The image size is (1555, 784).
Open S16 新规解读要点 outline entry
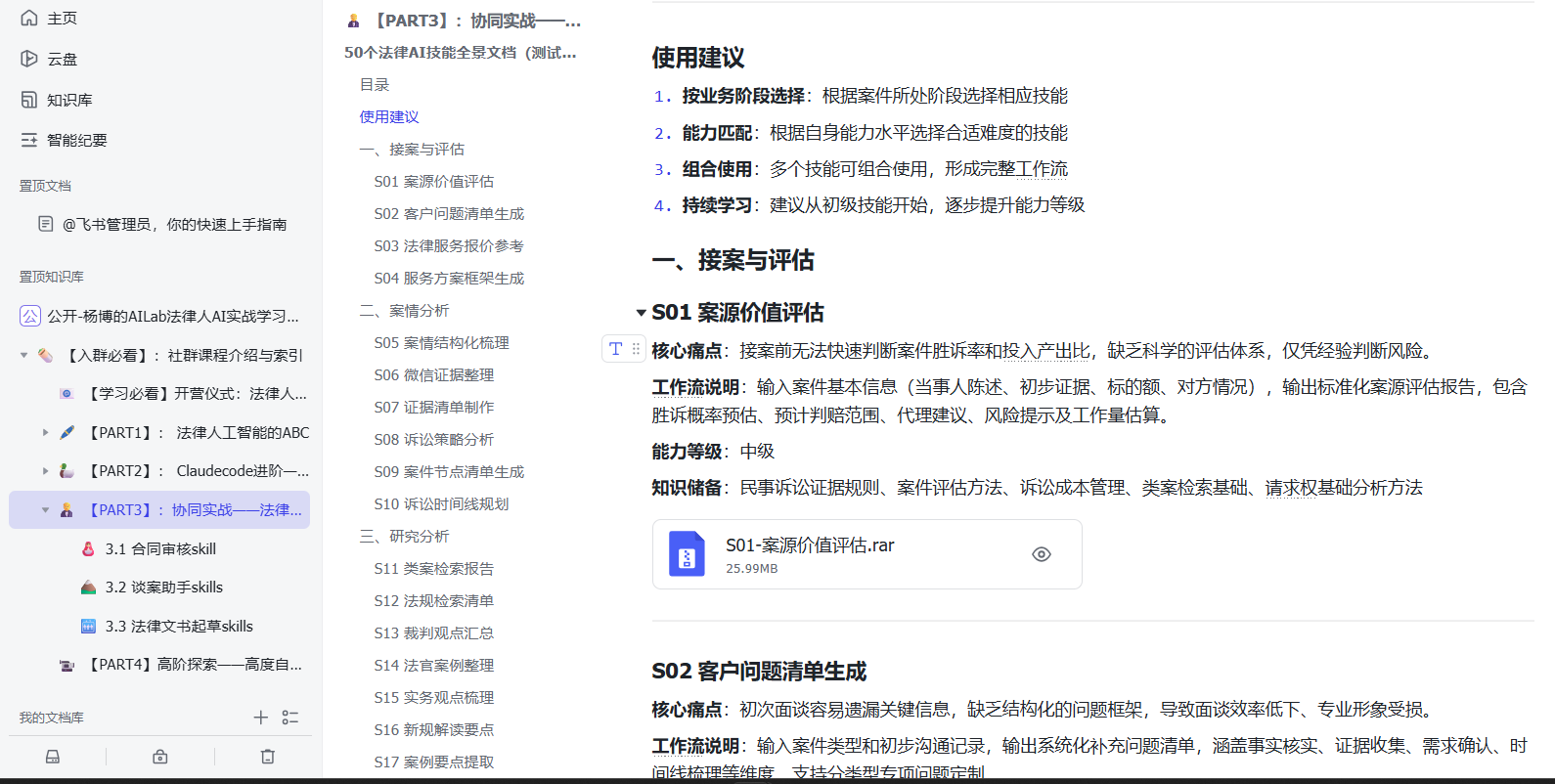433,729
